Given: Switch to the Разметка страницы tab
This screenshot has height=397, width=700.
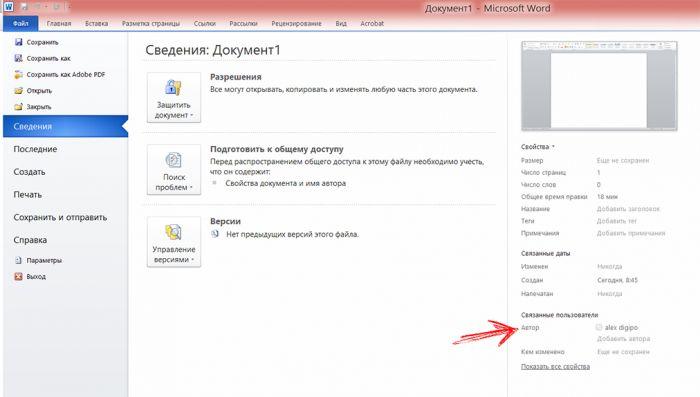Looking at the screenshot, I should point(151,24).
